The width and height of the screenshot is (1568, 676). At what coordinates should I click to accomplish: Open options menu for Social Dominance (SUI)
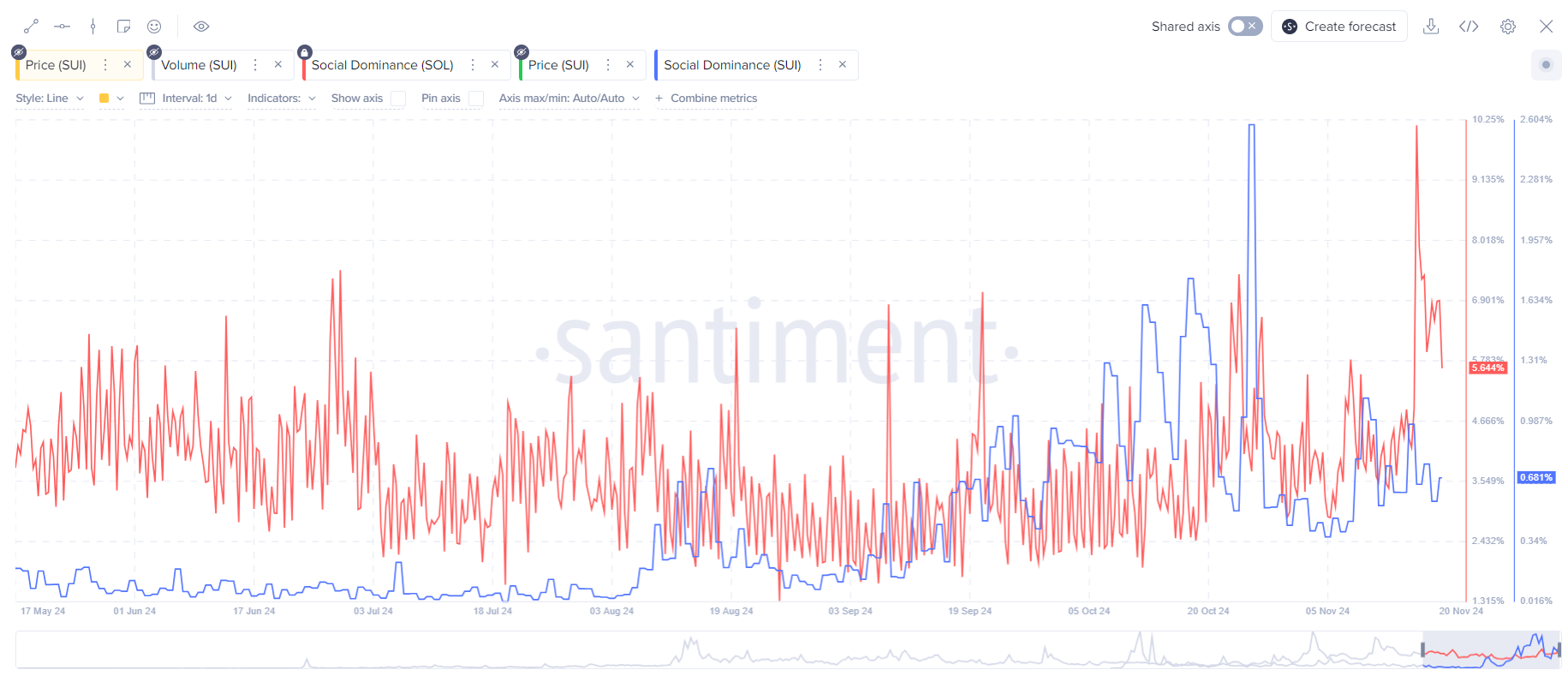820,65
